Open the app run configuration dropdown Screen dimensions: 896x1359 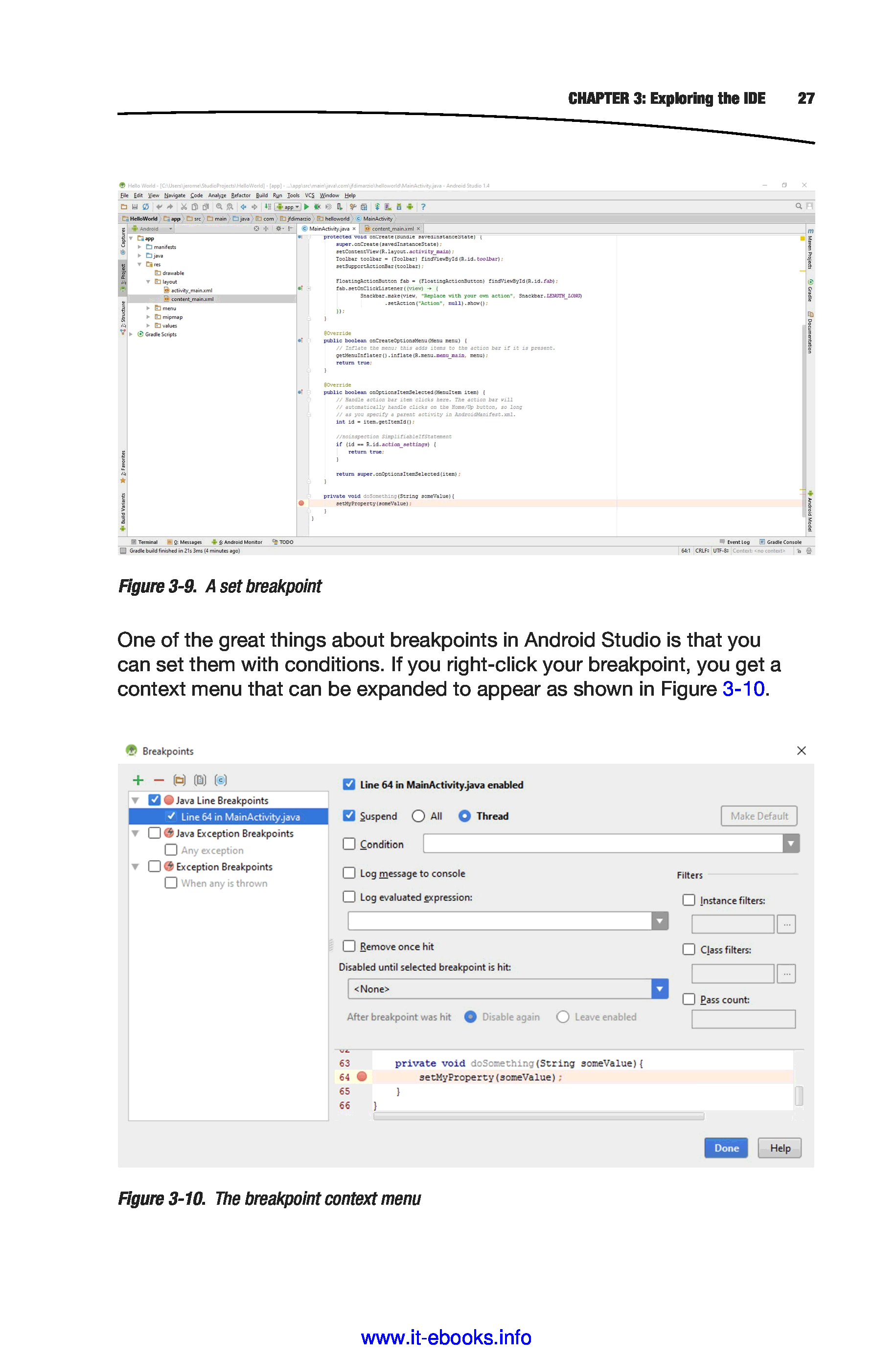288,207
